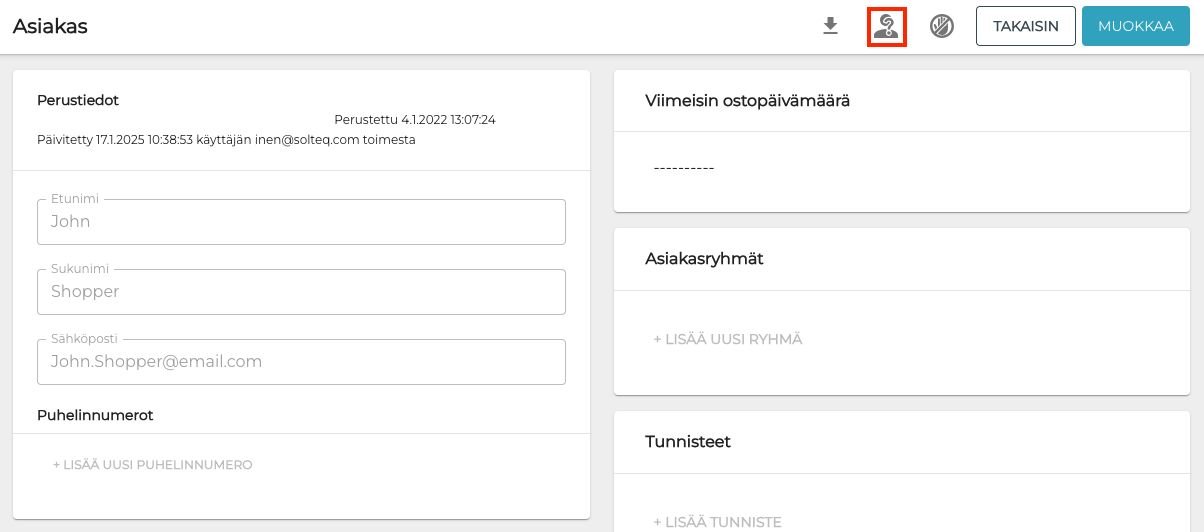Click the download customer data icon
Viewport: 1204px width, 532px height.
(x=830, y=26)
